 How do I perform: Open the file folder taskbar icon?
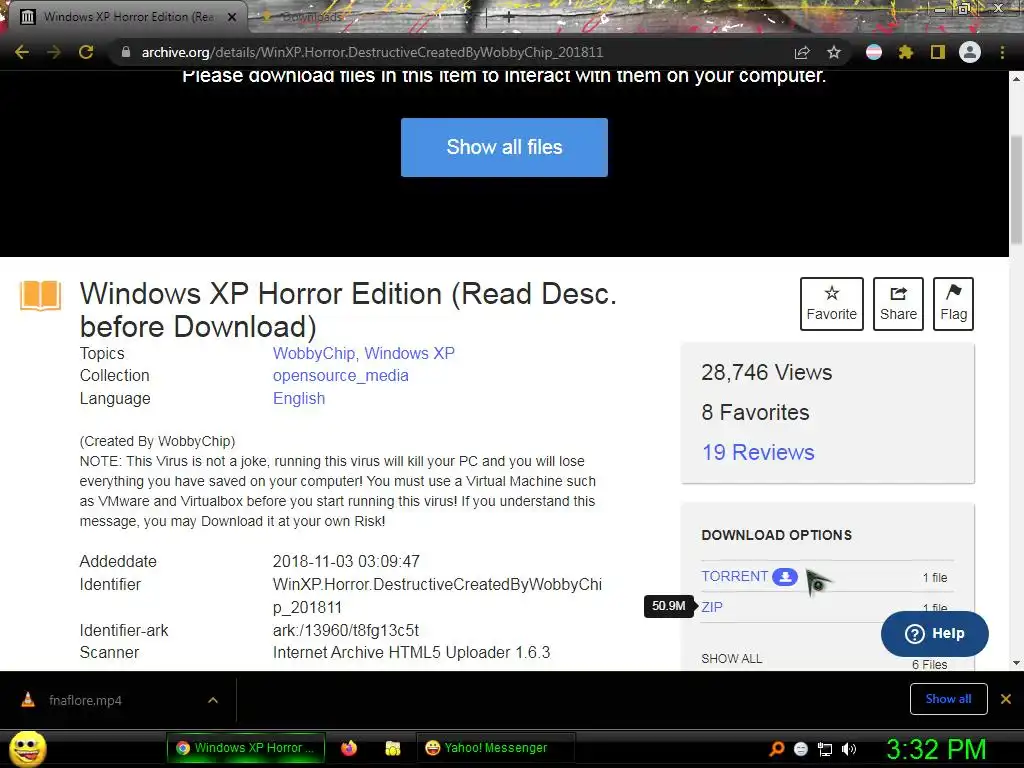click(x=392, y=748)
